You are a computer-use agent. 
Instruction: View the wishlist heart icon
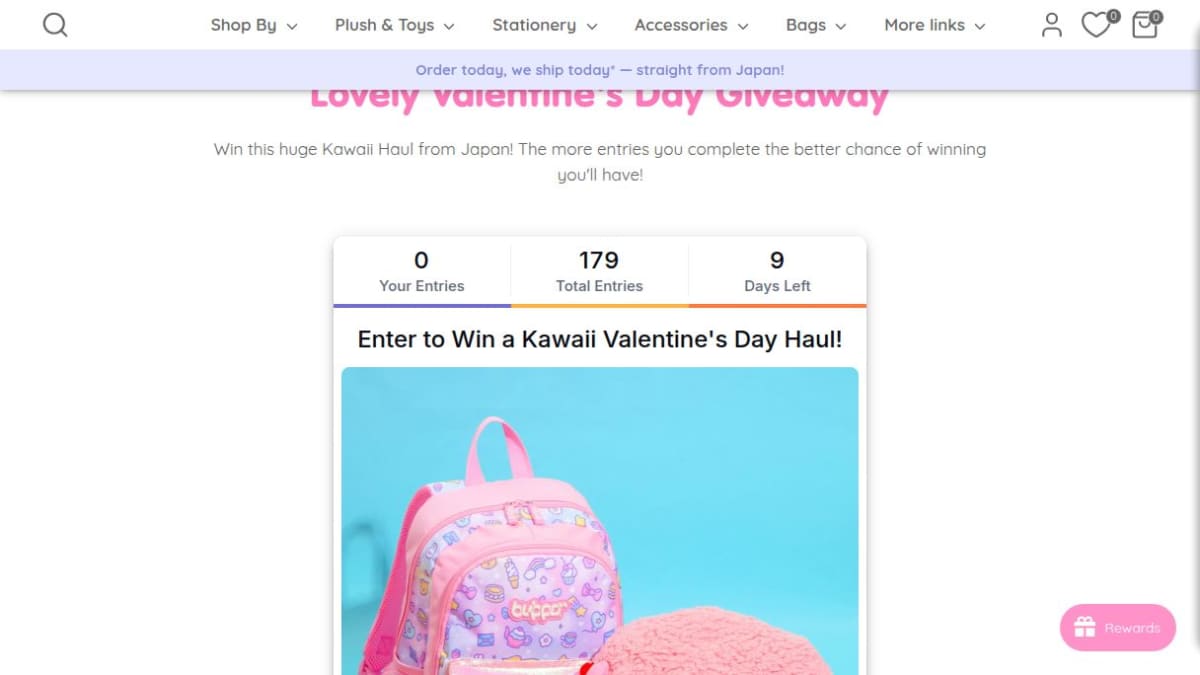click(1097, 25)
